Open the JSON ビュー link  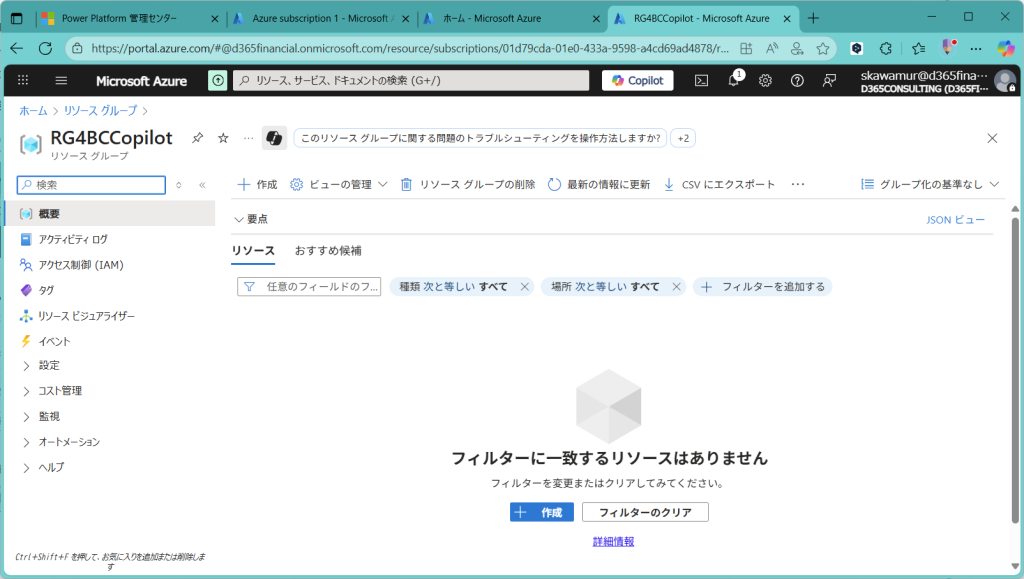click(955, 220)
